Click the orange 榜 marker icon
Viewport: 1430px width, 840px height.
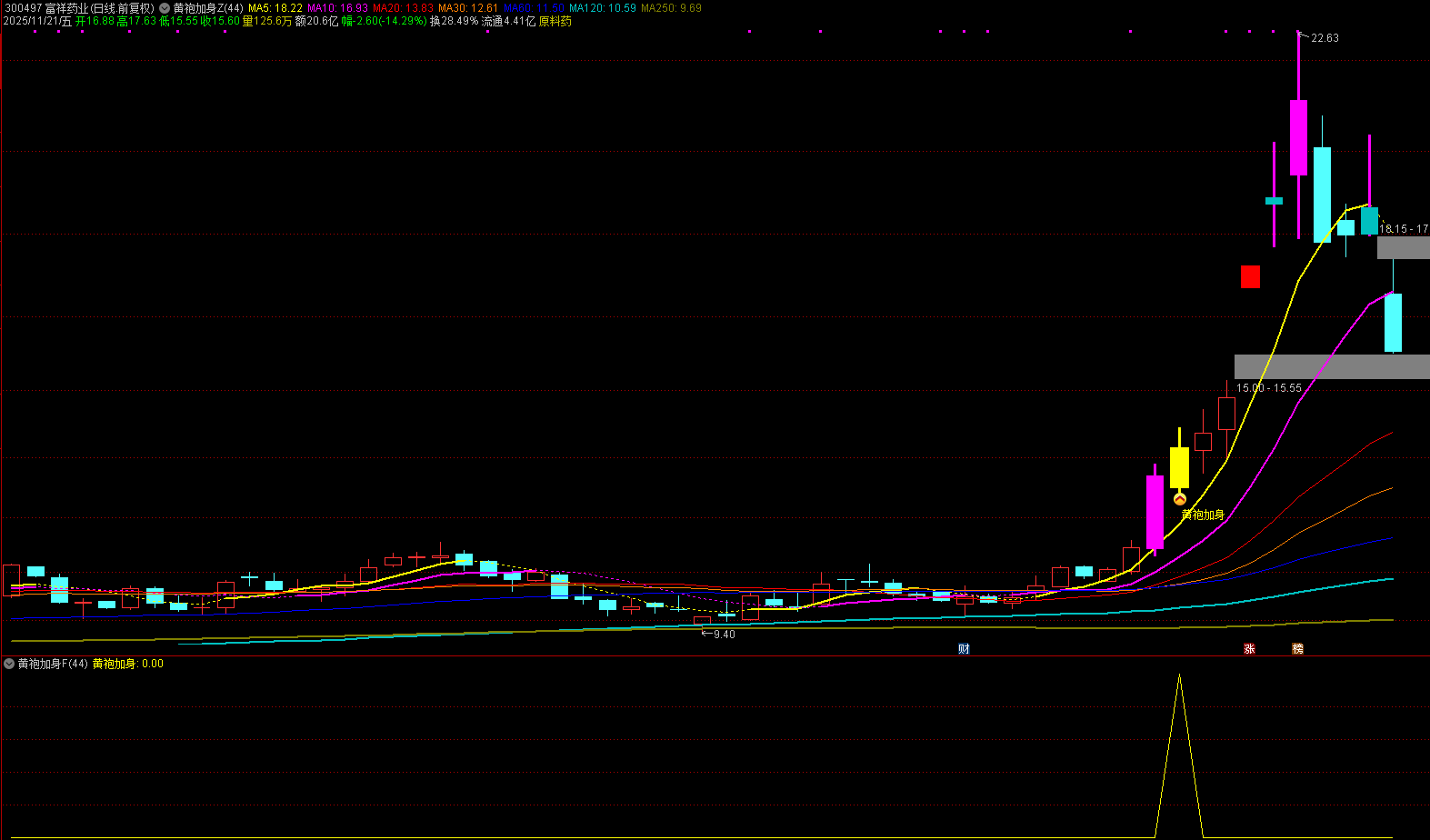click(x=1297, y=648)
